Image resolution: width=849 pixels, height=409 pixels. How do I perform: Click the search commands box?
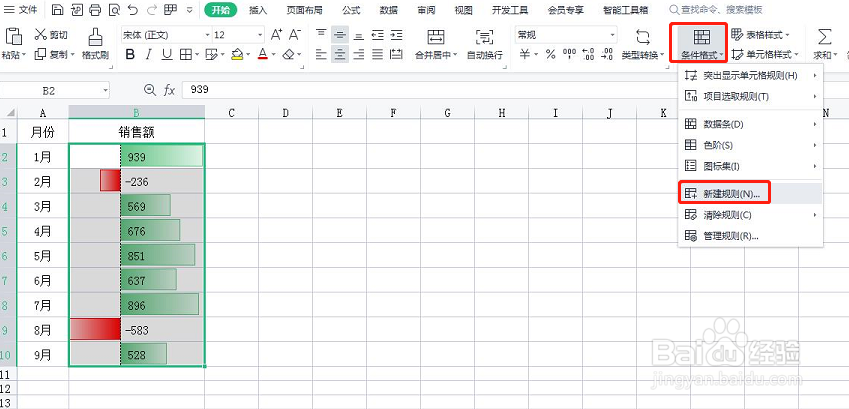pos(716,10)
